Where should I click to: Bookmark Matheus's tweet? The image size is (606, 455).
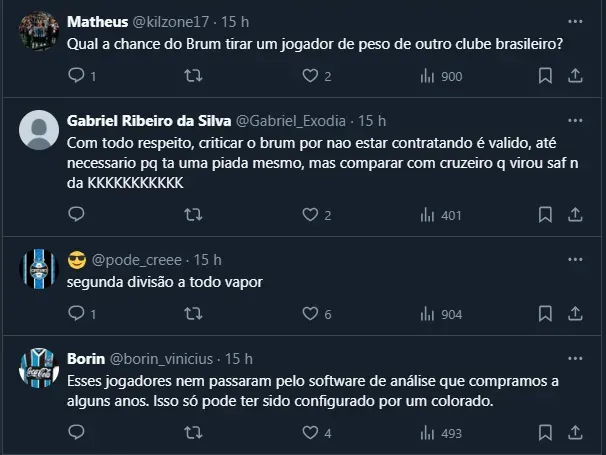pos(544,76)
